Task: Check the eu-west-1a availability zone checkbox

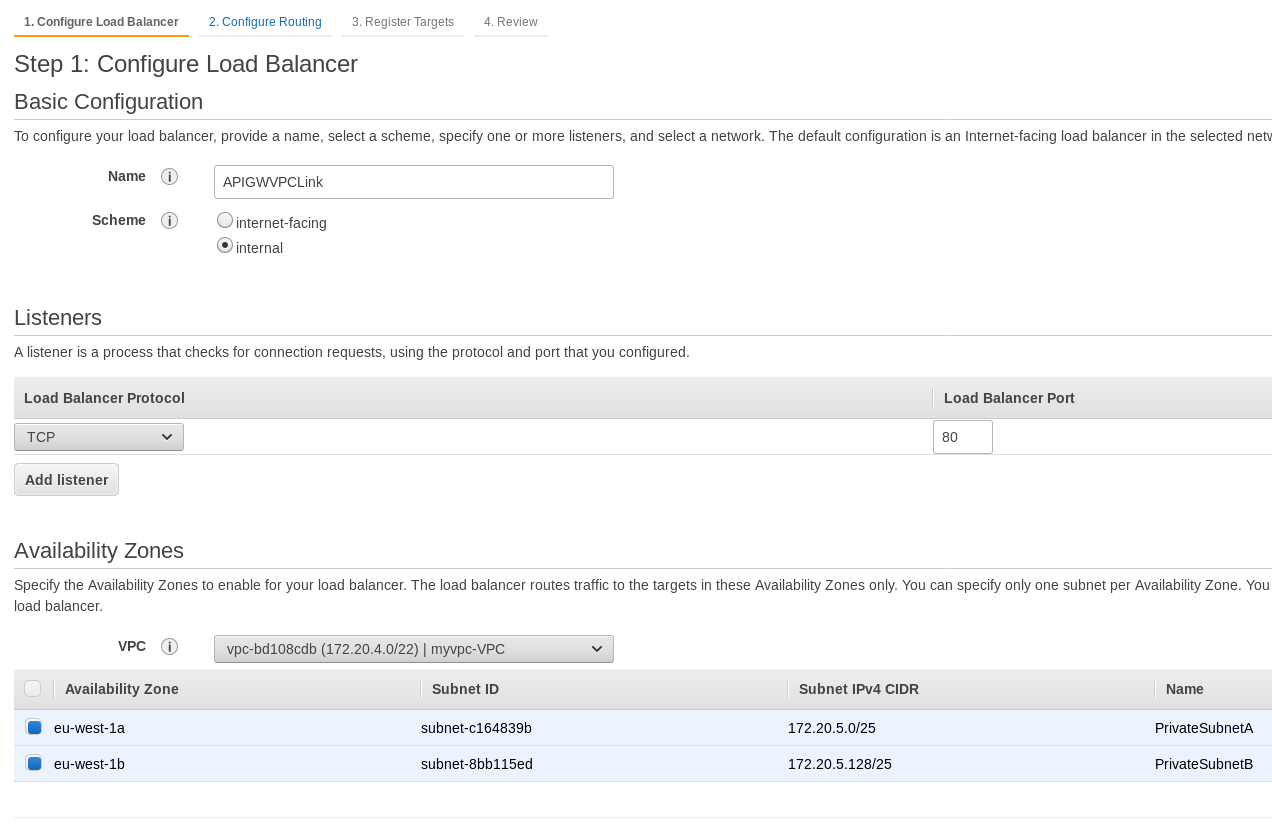Action: (x=33, y=727)
